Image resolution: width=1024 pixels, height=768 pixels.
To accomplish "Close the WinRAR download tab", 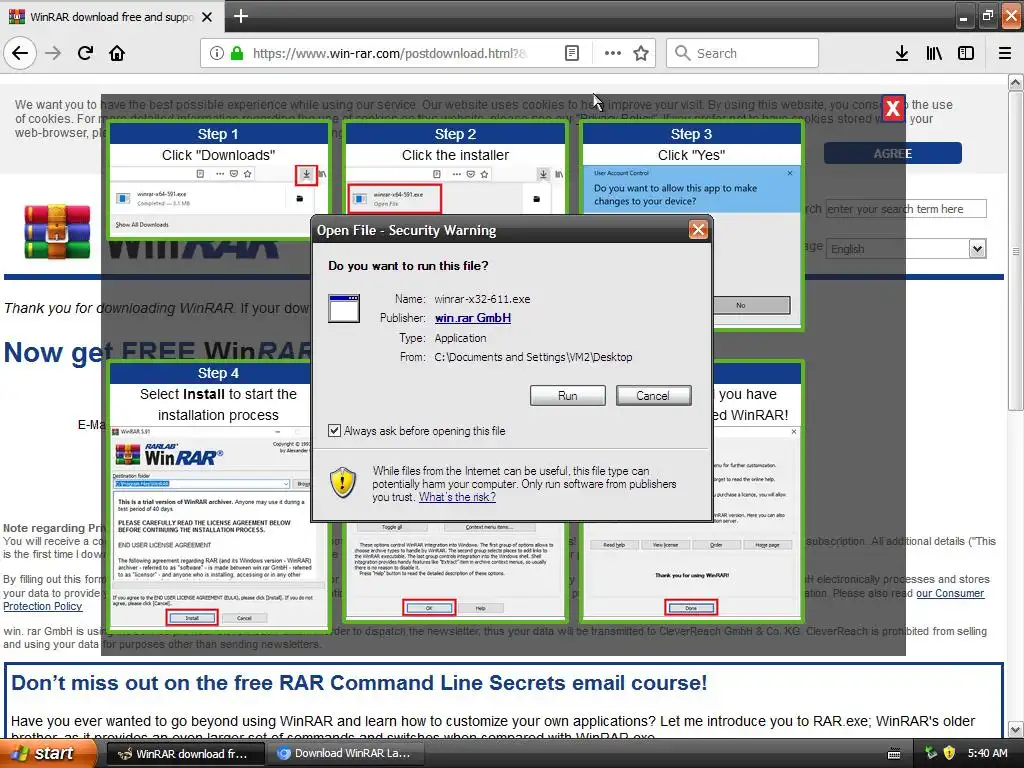I will point(207,17).
